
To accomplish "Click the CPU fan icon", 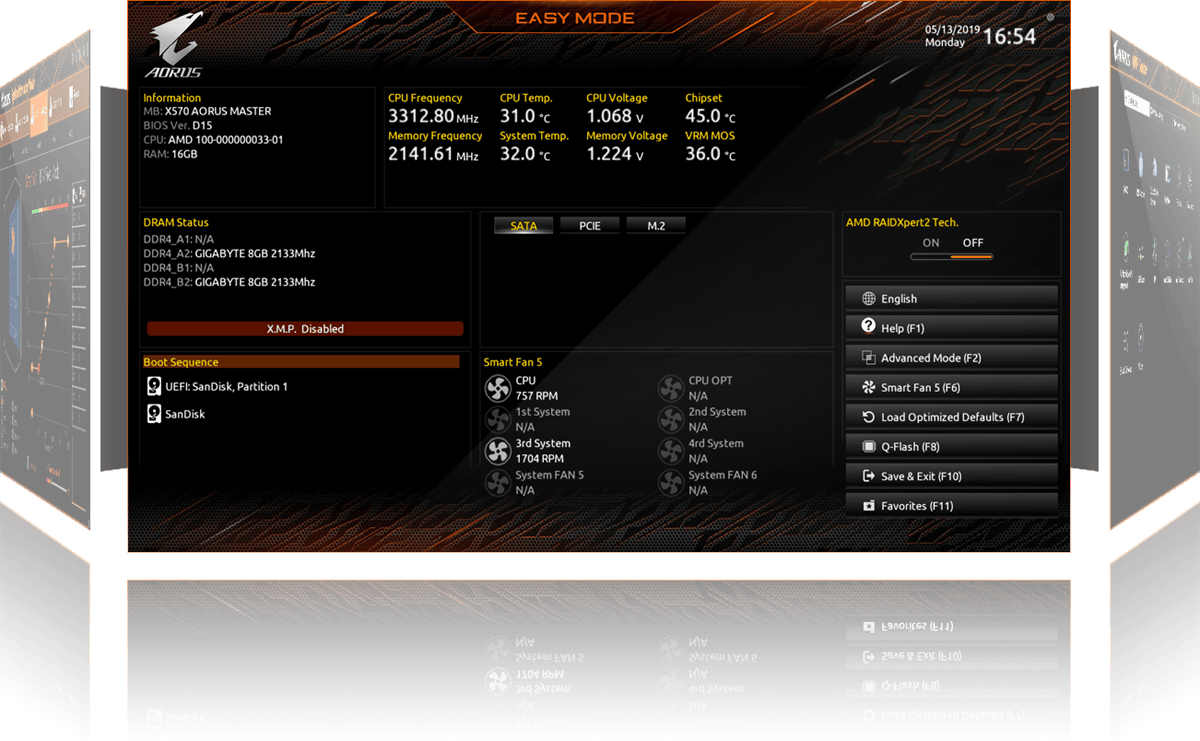I will click(x=497, y=388).
